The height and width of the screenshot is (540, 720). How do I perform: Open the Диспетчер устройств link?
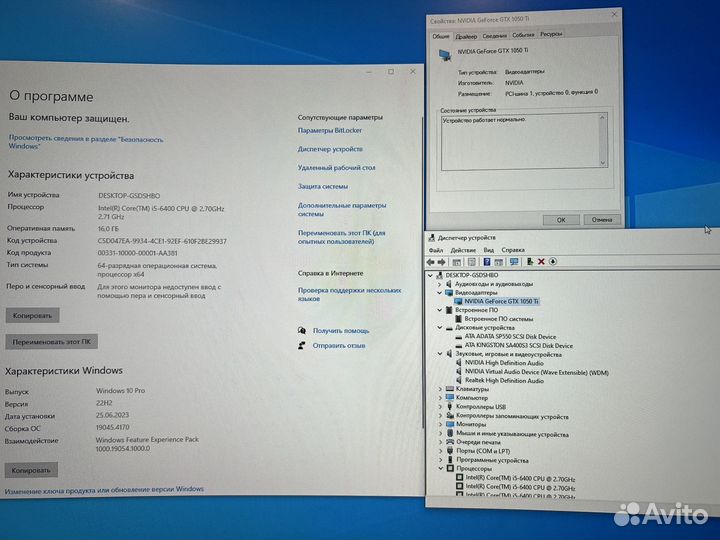click(x=323, y=149)
